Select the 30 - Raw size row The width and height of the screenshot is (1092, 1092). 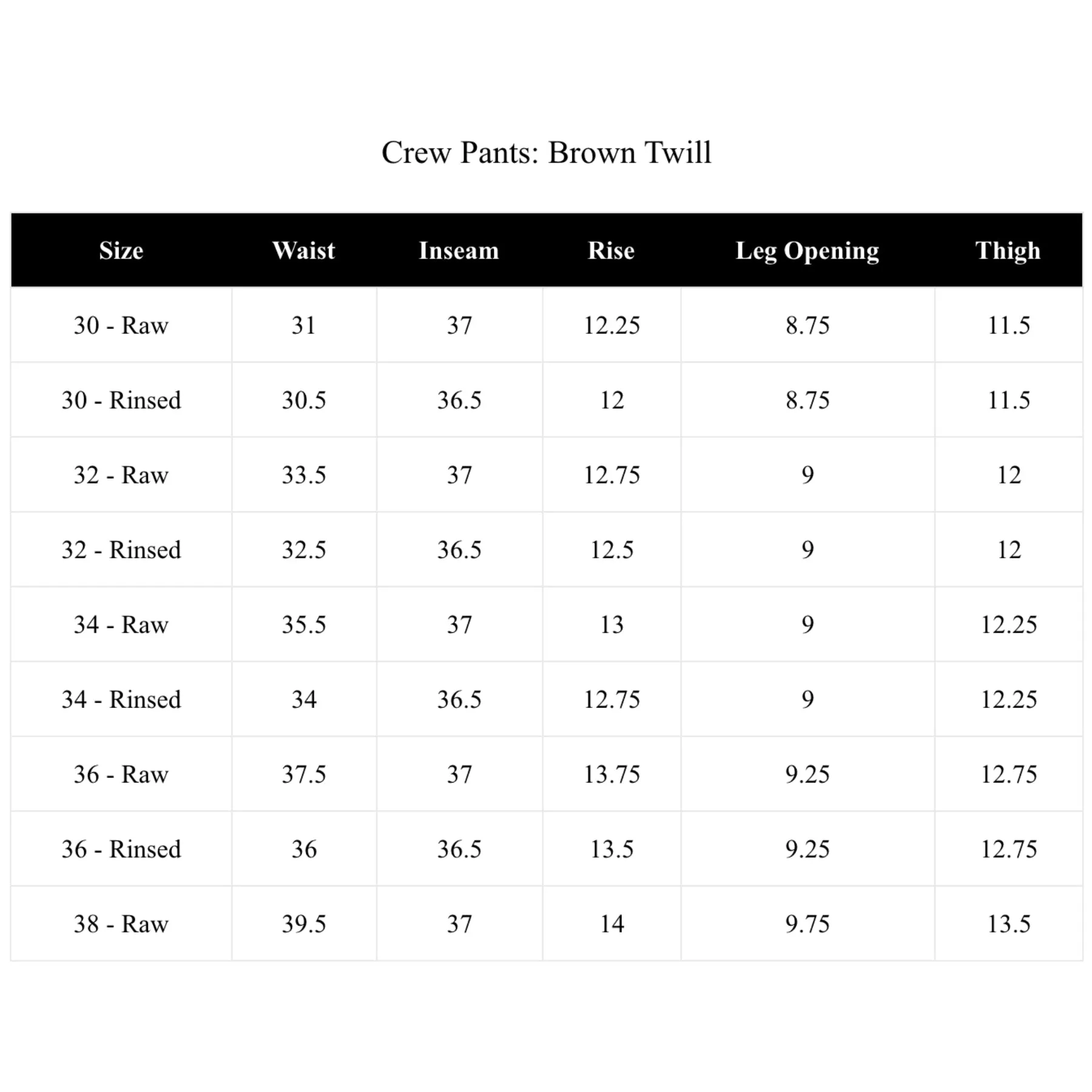click(x=546, y=325)
